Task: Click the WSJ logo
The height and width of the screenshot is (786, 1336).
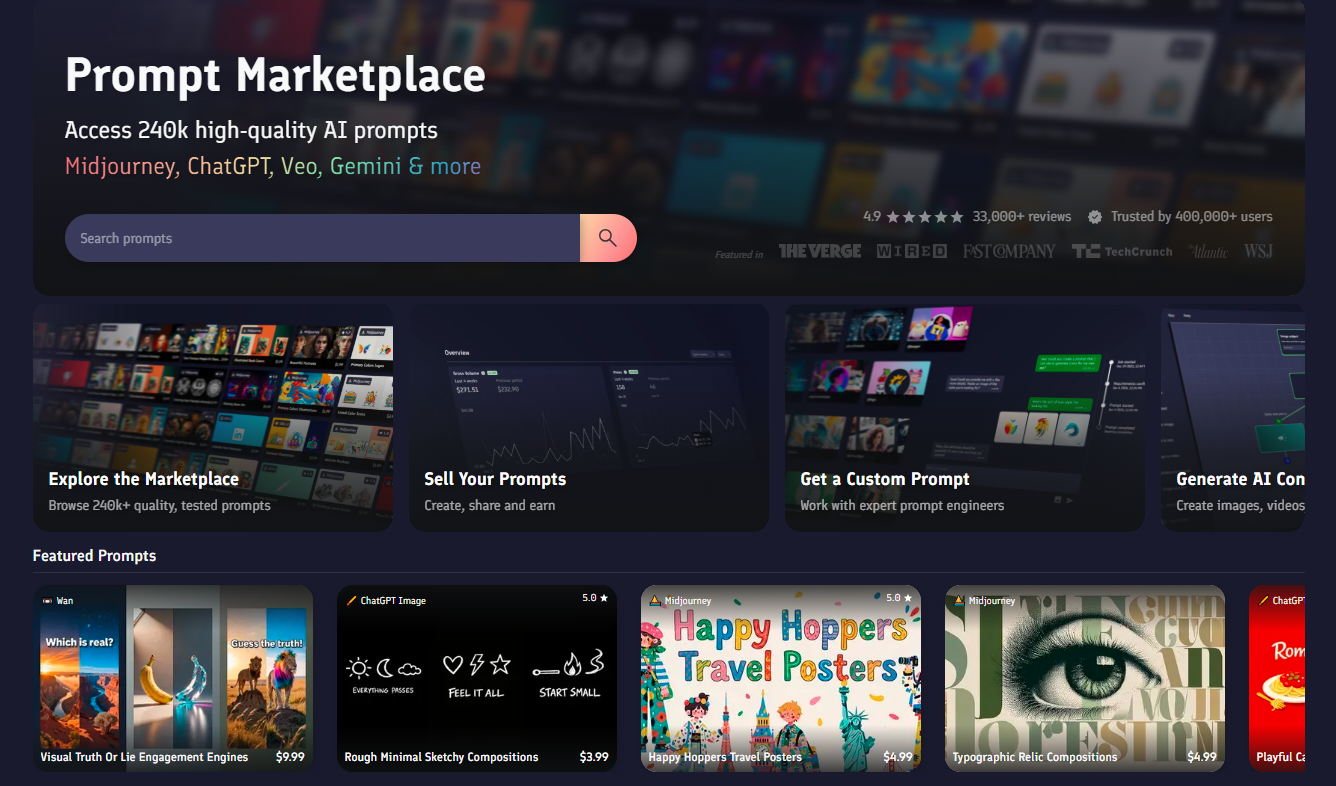Action: (x=1259, y=252)
